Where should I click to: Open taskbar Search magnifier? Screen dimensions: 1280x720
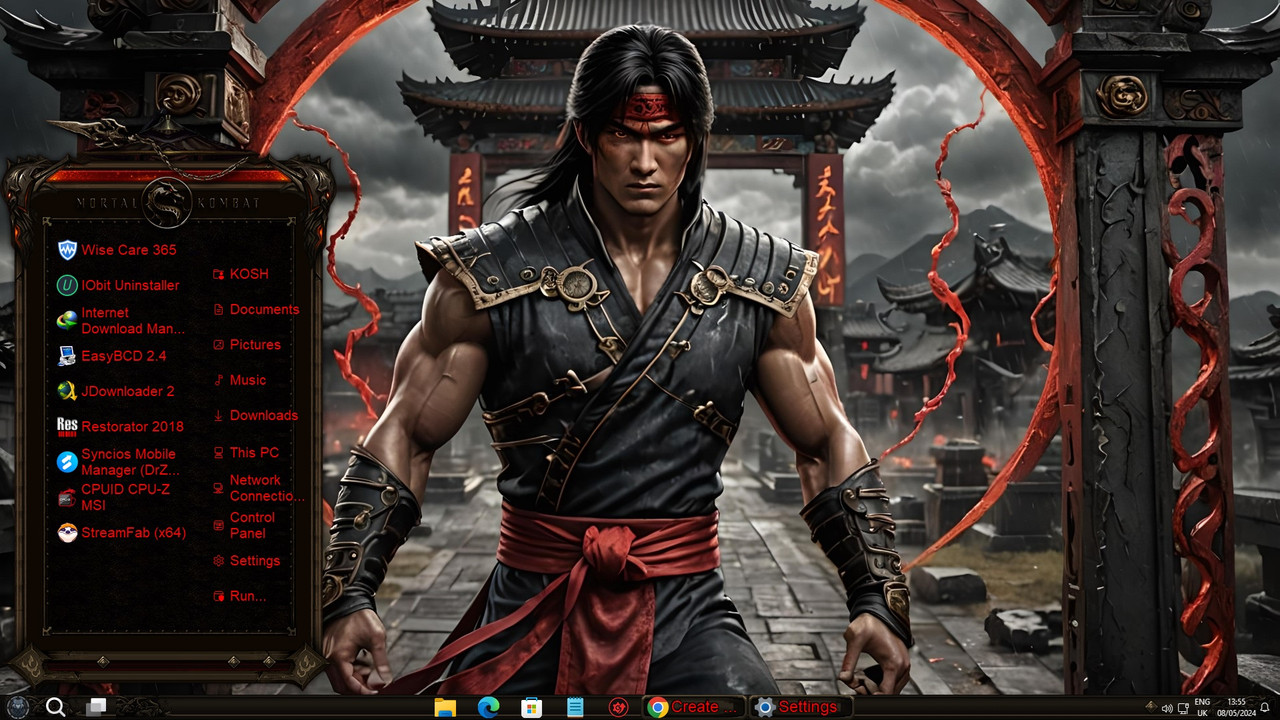pos(56,707)
